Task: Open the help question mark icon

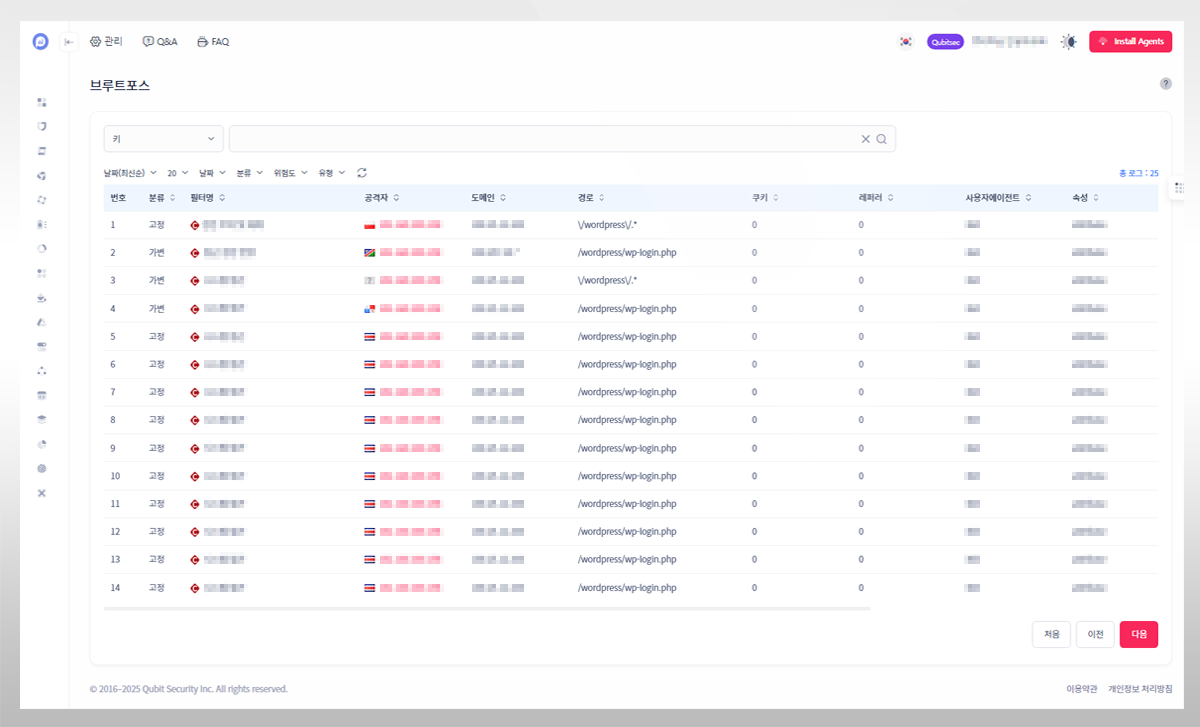Action: (1165, 84)
